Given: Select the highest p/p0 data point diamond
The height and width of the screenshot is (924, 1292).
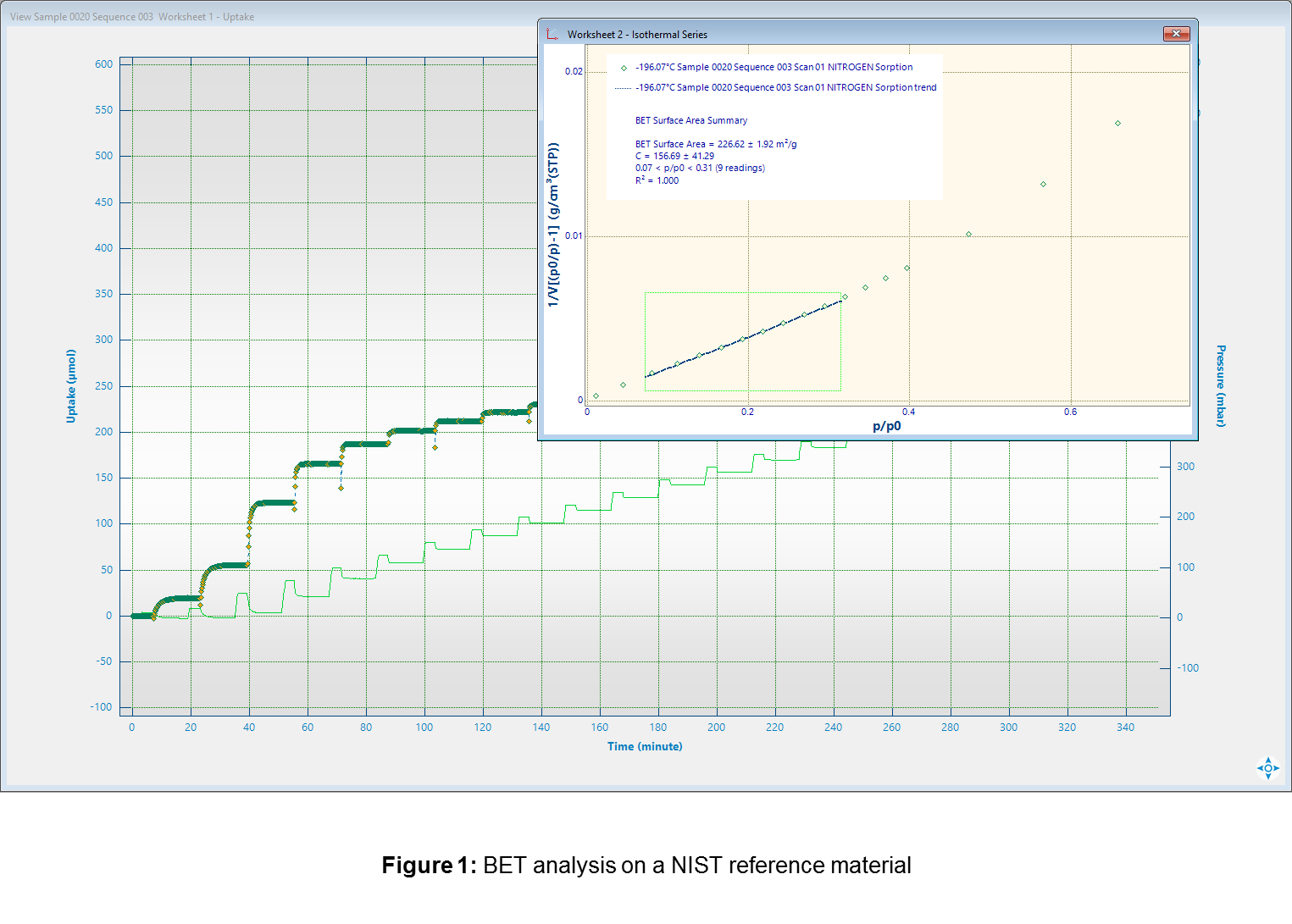Looking at the screenshot, I should click(x=1117, y=124).
